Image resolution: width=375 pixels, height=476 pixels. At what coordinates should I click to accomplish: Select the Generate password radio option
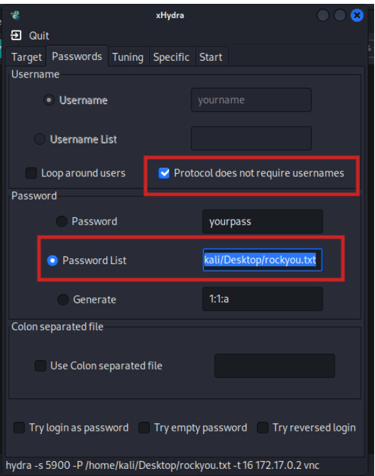click(x=63, y=299)
